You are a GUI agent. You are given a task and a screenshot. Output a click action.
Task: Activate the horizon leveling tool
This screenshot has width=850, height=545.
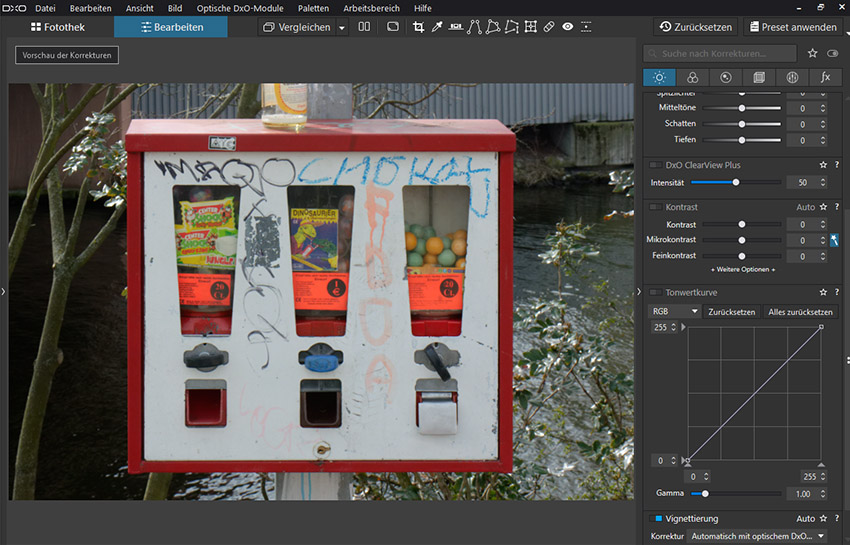(456, 27)
